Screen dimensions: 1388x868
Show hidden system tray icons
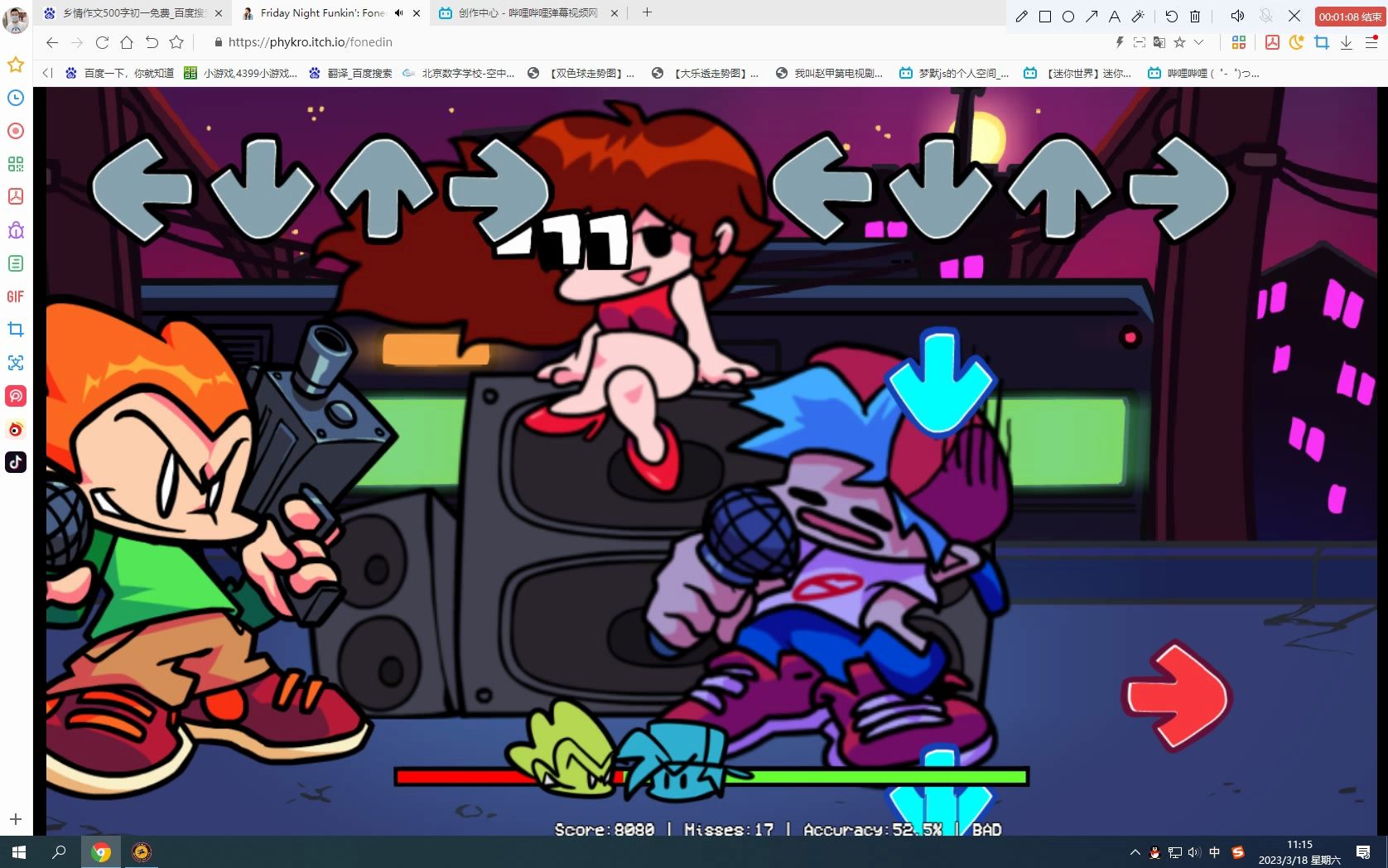pyautogui.click(x=1135, y=852)
